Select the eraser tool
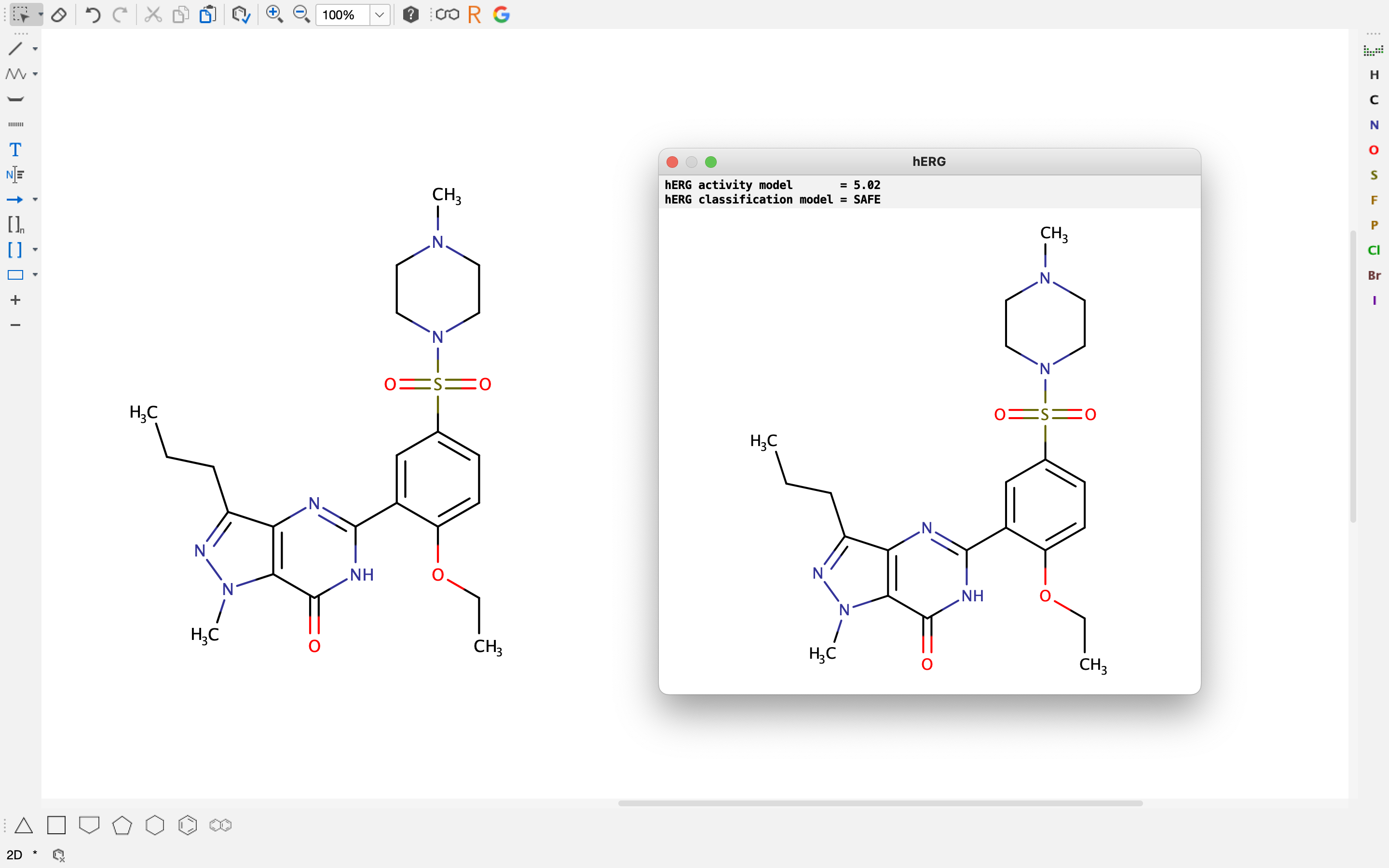This screenshot has height=868, width=1389. tap(58, 15)
